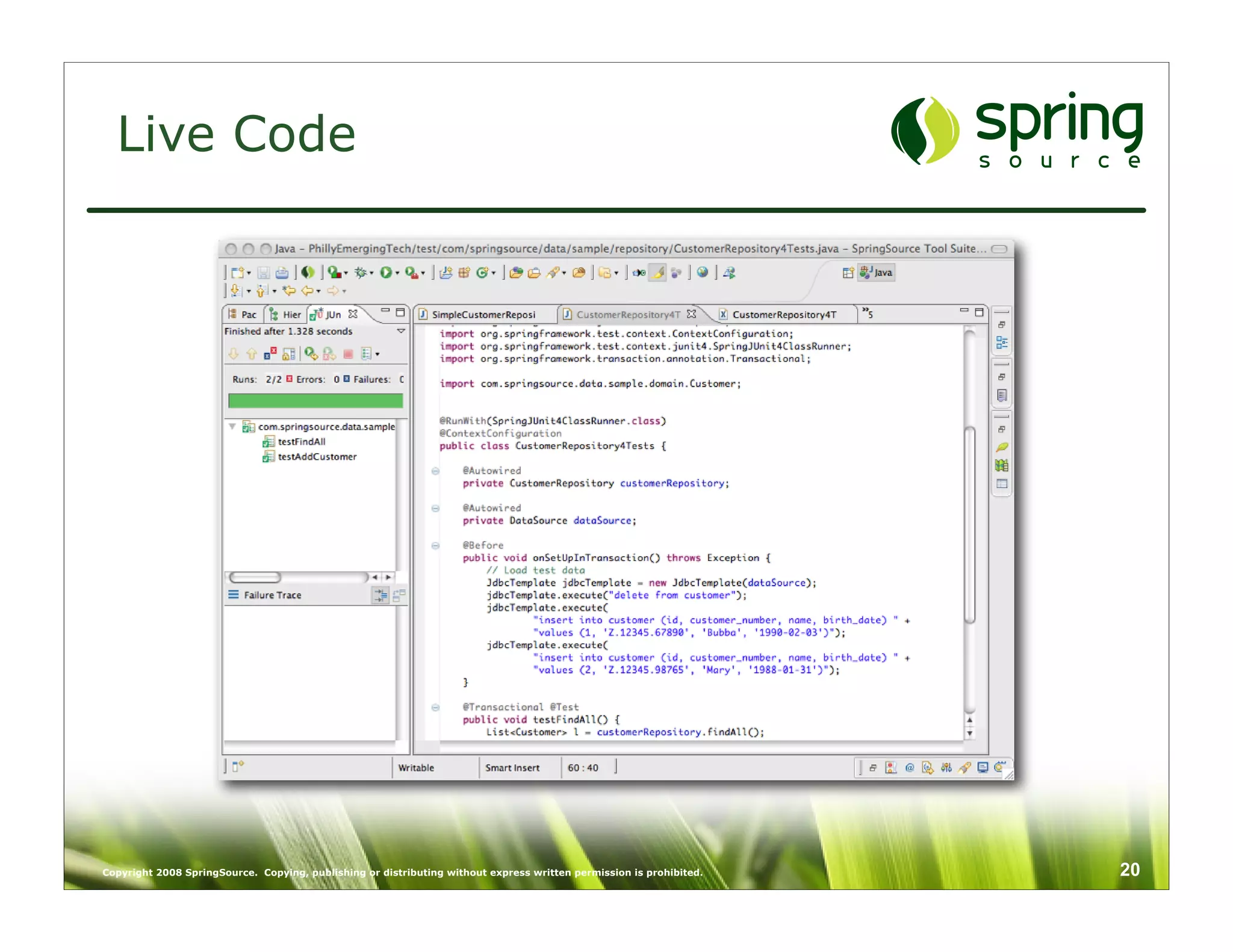Switch to the Hier (Hierarchy) tab
Image resolution: width=1233 pixels, height=952 pixels.
[x=285, y=314]
